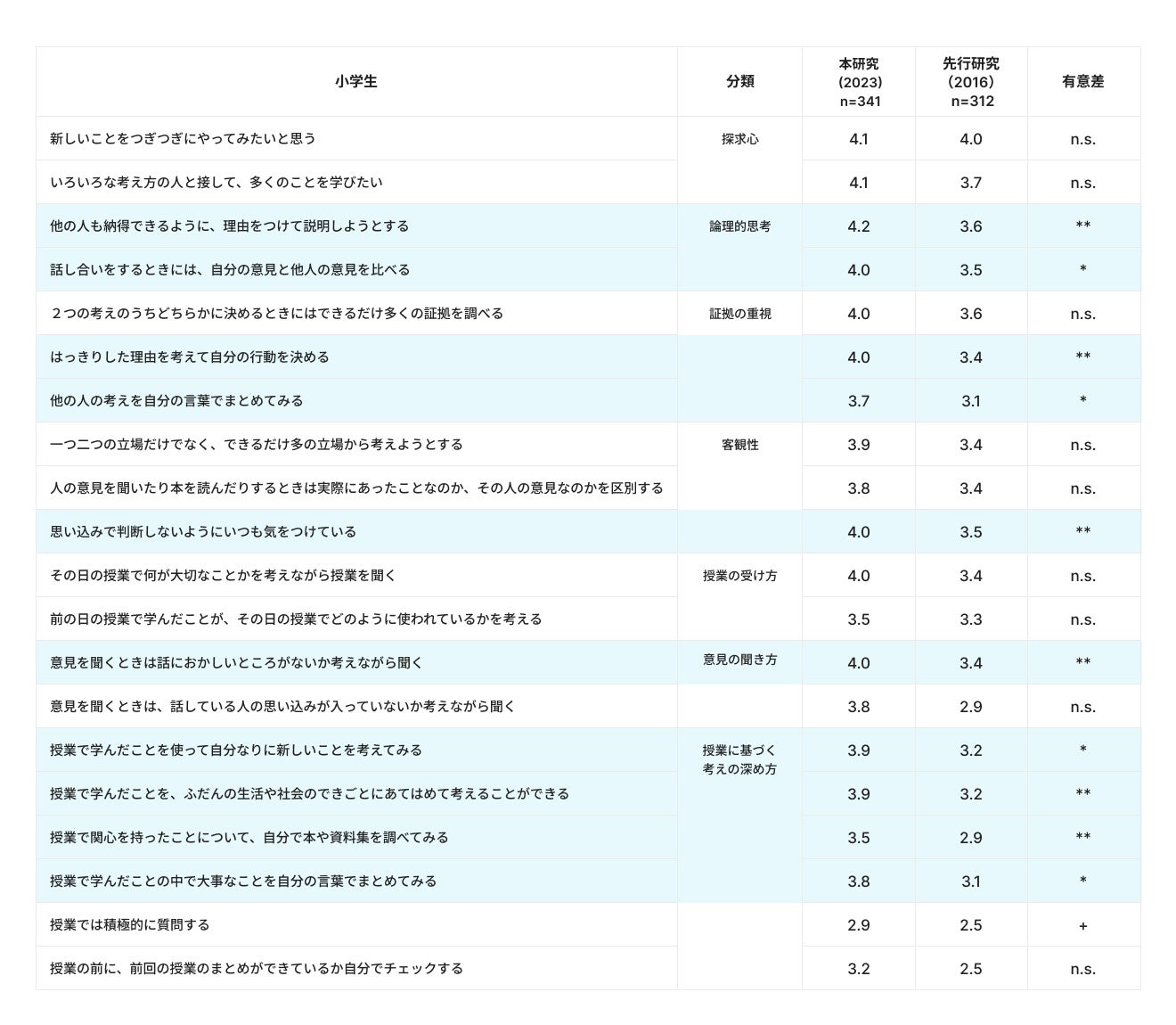Screen dimensions: 1176x1025
Task: Select ** mark in はっきりした理由を考えて row
Action: click(x=1083, y=357)
